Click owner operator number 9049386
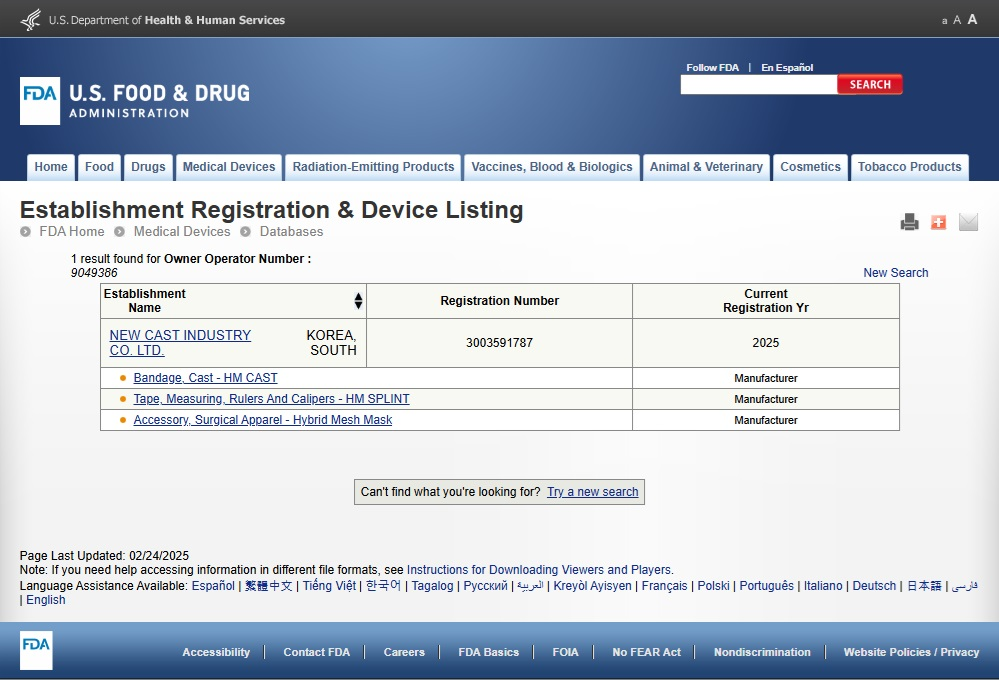 tap(94, 273)
